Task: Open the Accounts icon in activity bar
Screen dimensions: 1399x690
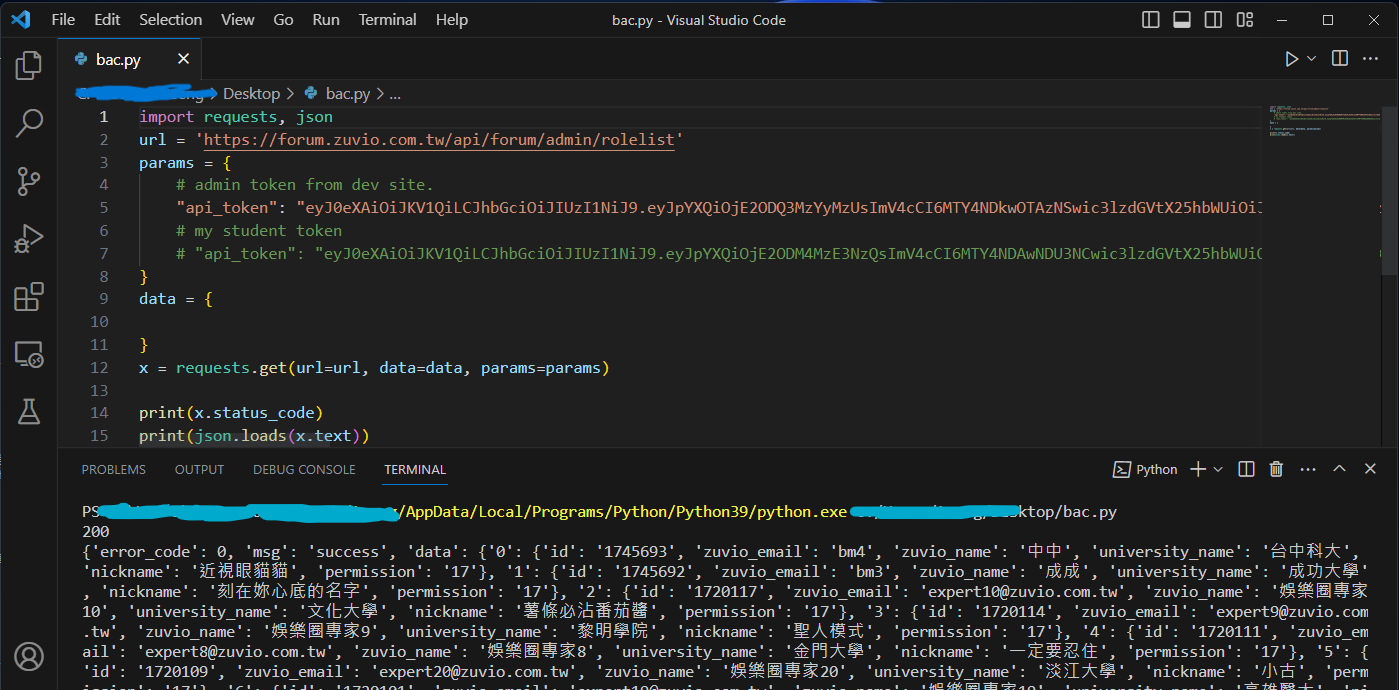Action: point(29,657)
